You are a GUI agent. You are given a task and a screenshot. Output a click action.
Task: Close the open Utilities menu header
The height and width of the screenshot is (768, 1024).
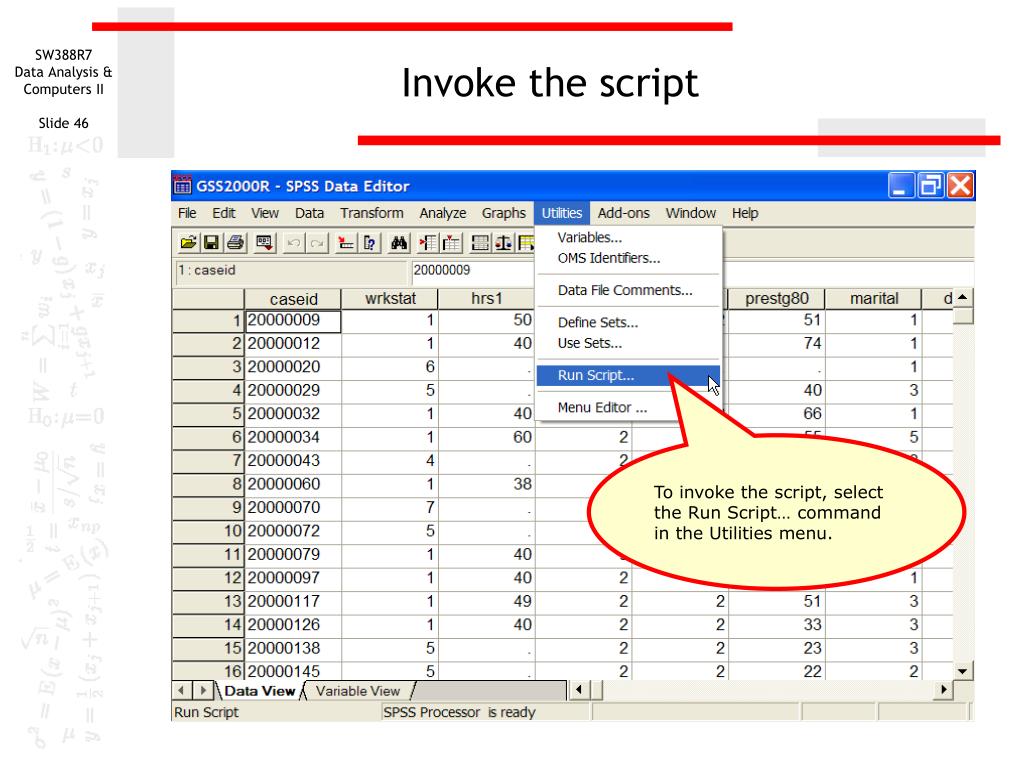click(x=562, y=213)
